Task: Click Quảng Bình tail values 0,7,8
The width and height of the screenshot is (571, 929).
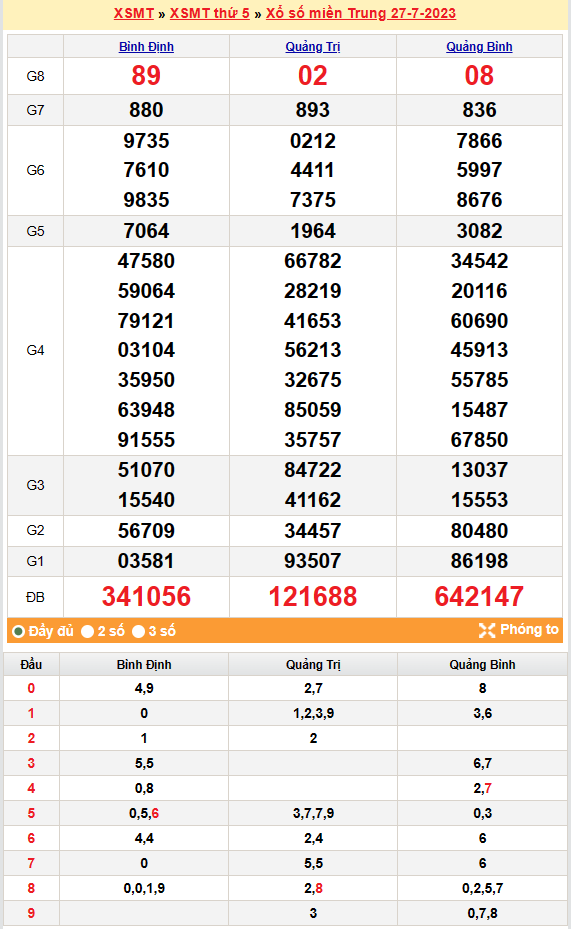Action: pyautogui.click(x=483, y=914)
